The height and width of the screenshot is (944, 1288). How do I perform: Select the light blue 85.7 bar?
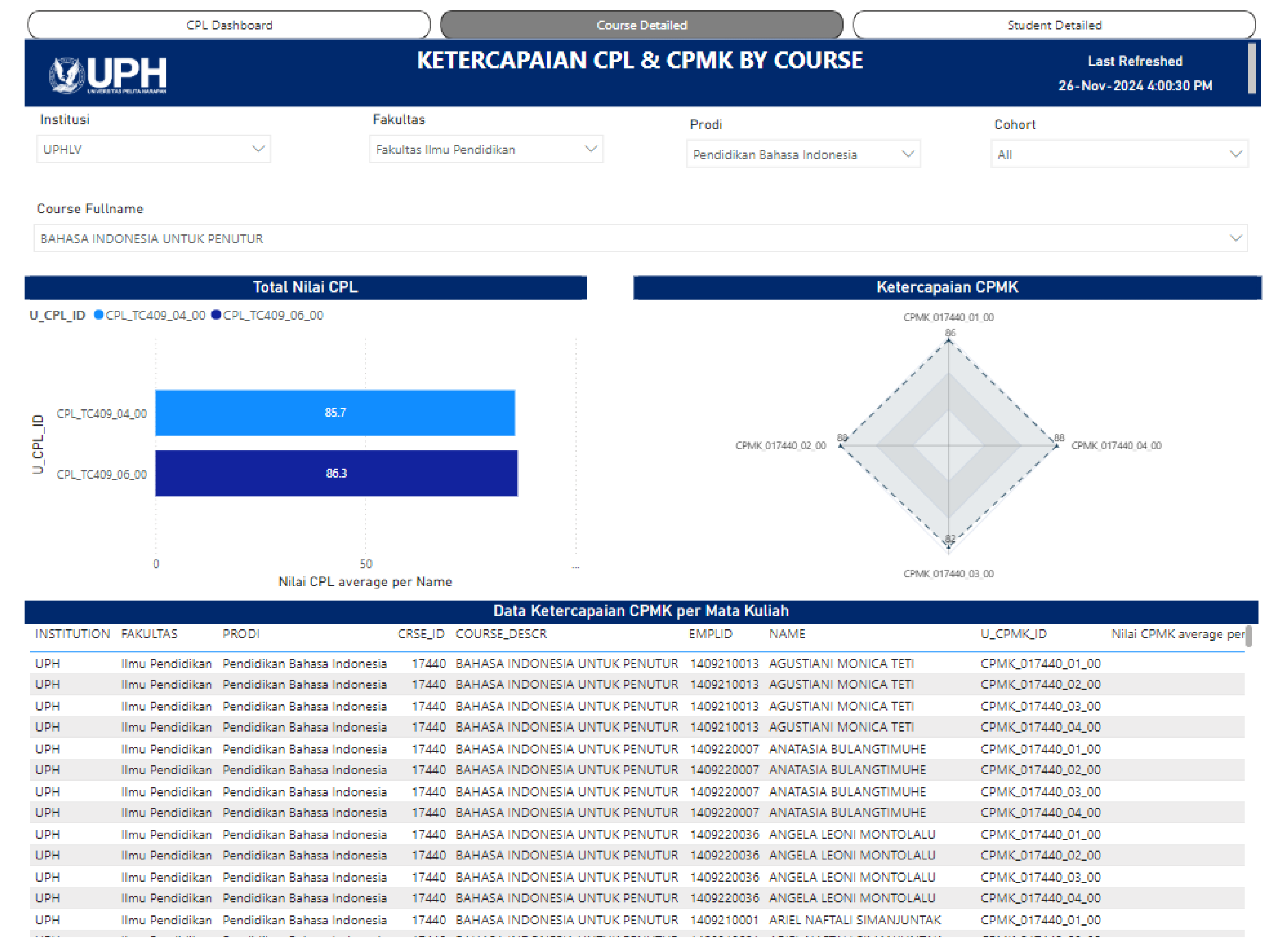(335, 413)
